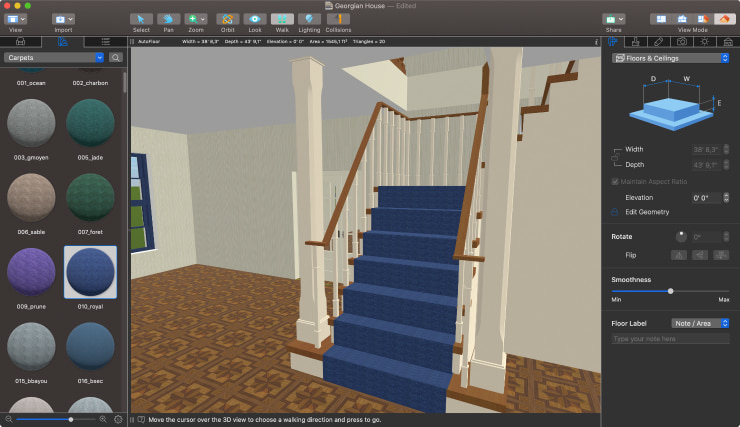Click the material search magnifier button

(x=116, y=58)
